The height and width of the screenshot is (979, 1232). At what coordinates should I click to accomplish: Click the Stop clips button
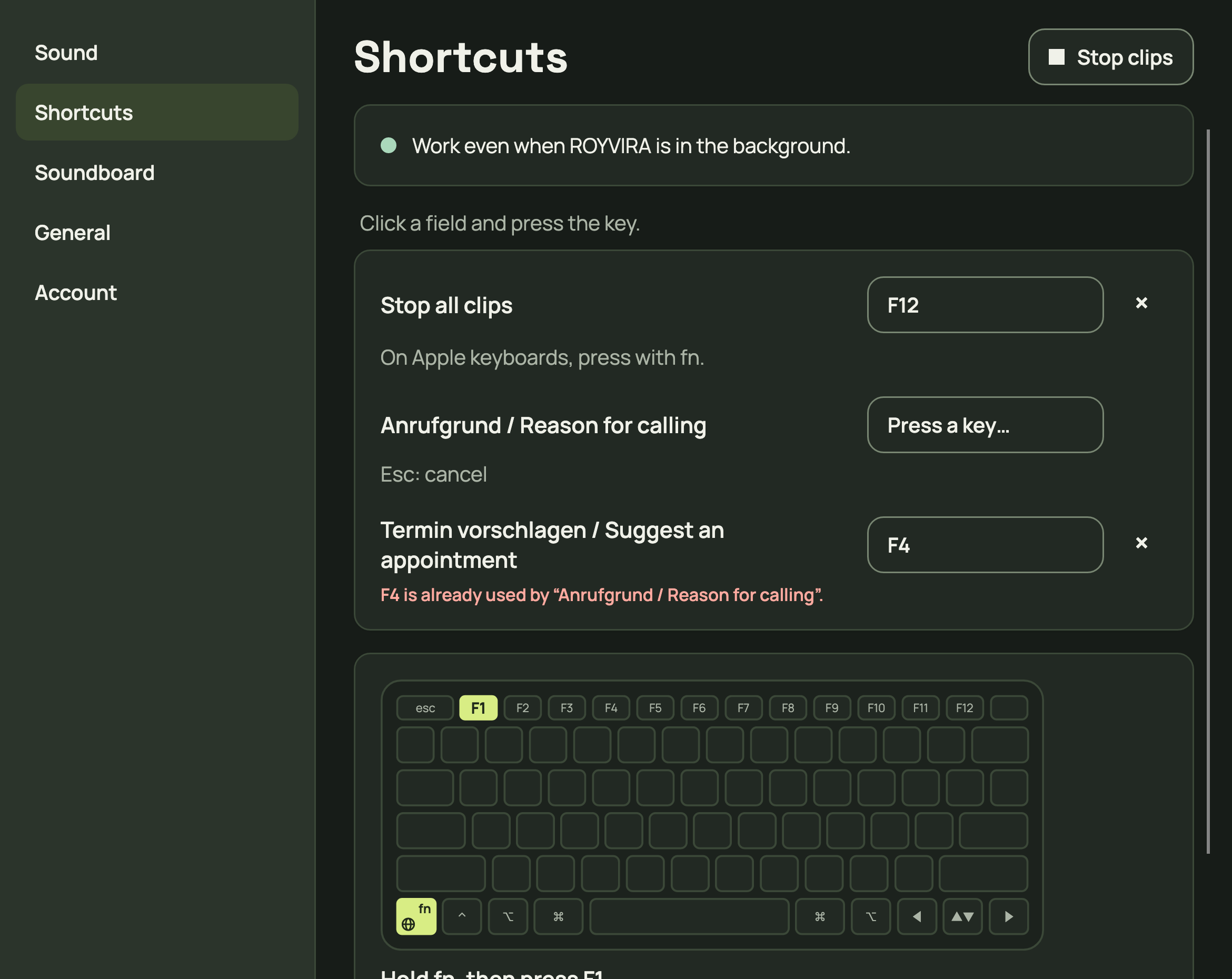click(1110, 57)
